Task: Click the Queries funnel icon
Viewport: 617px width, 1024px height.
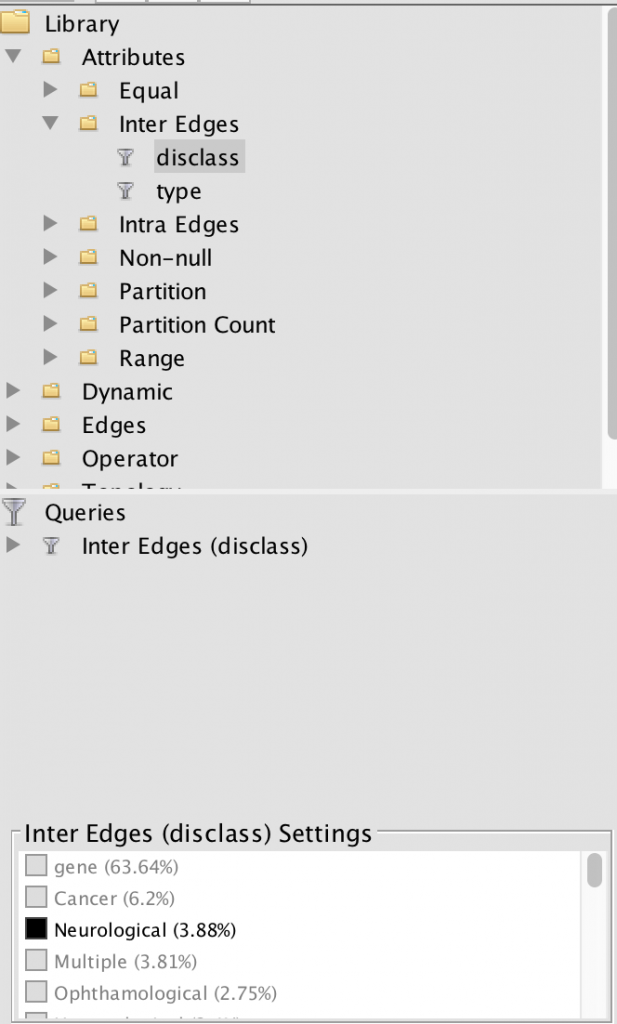Action: pyautogui.click(x=14, y=512)
